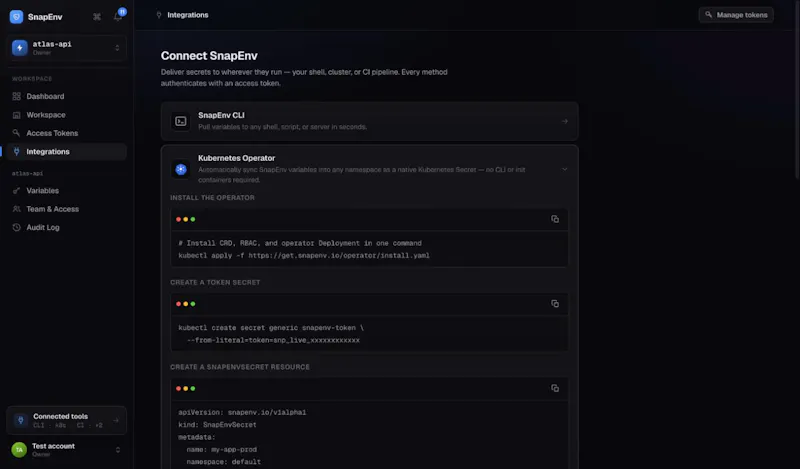Click the Connect SnapEnv heading
Image resolution: width=800 pixels, height=469 pixels.
tap(209, 56)
